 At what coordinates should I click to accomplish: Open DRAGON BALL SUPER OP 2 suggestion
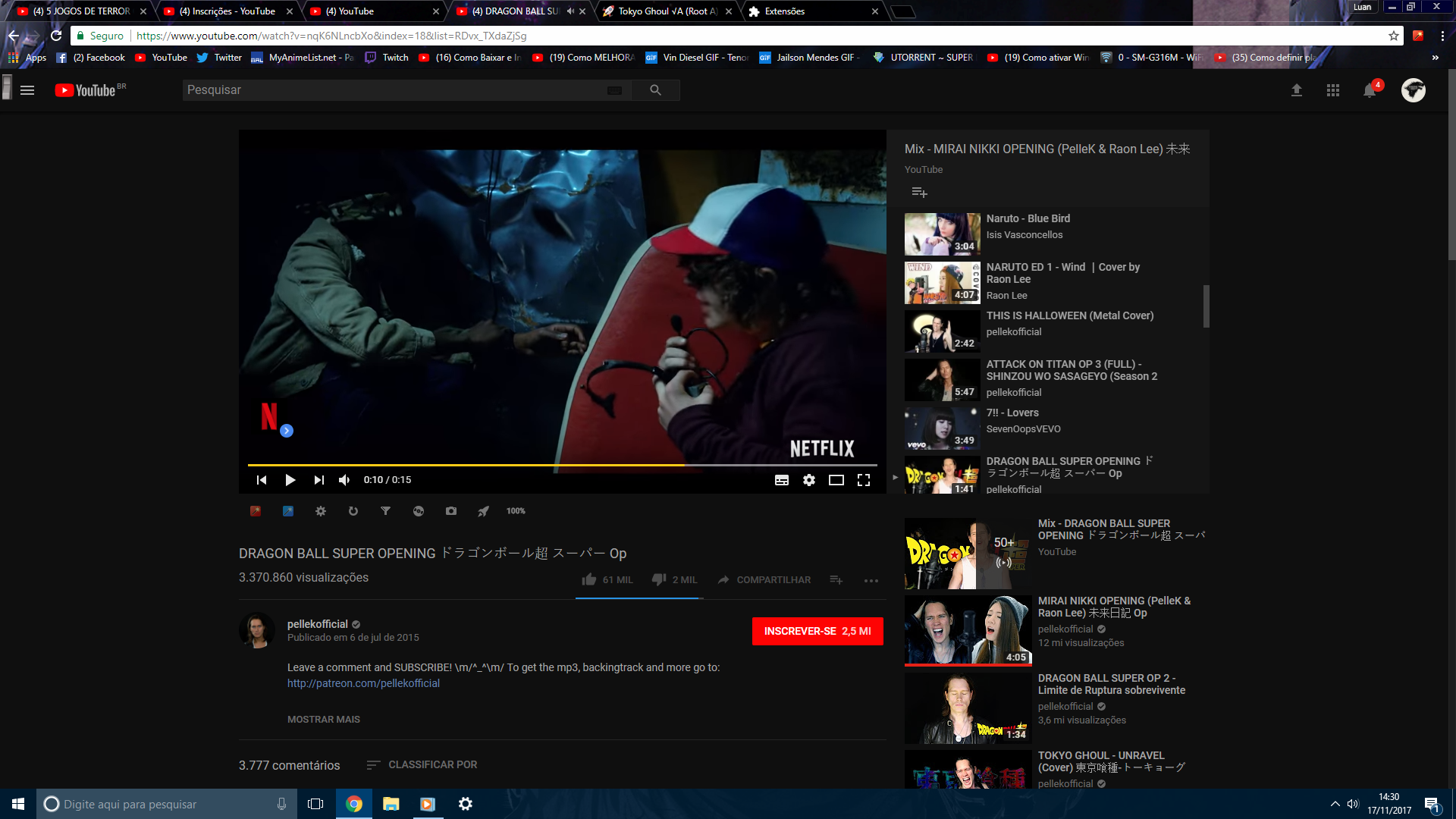(1055, 708)
